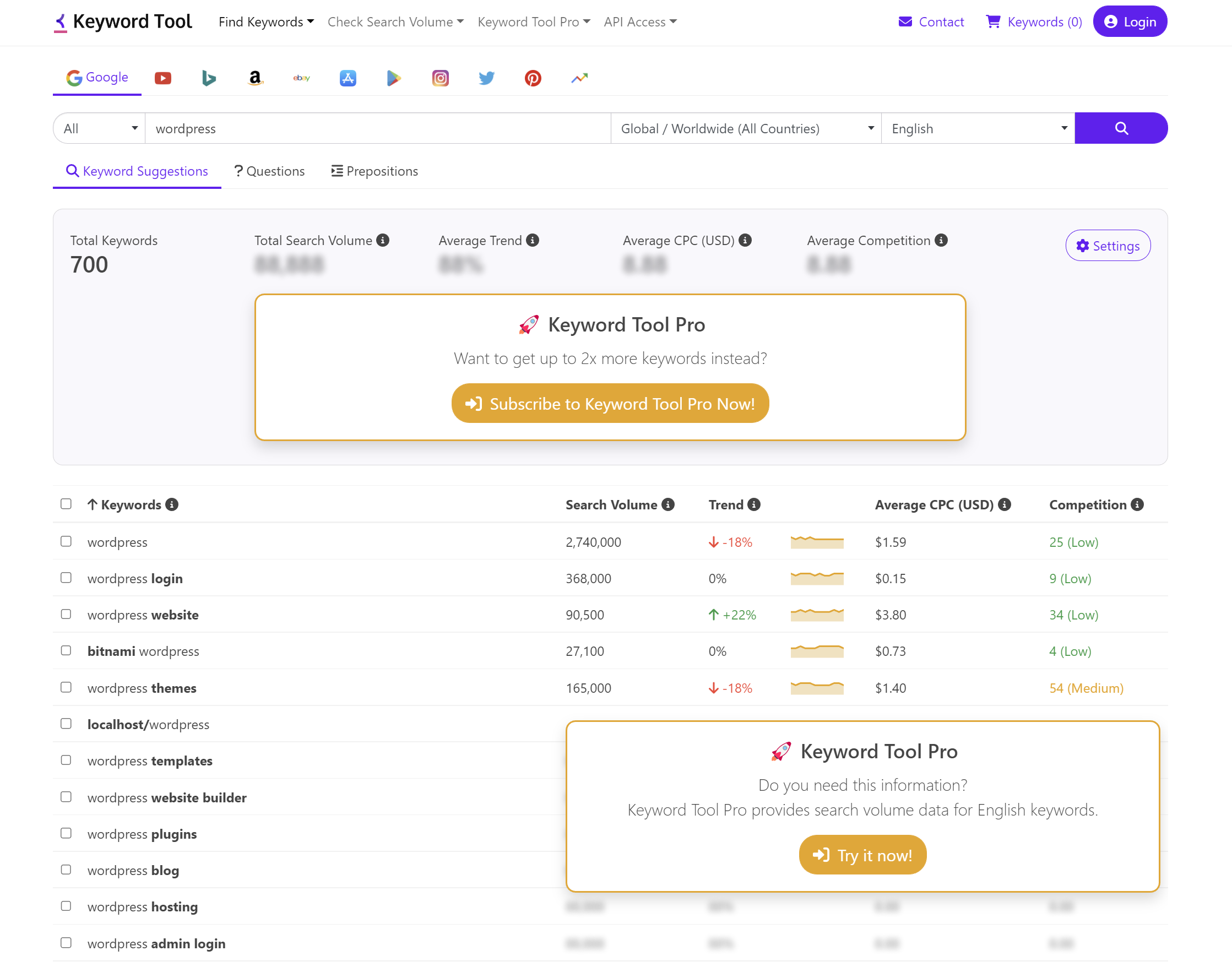Click the purple search magnifier button

(1121, 128)
